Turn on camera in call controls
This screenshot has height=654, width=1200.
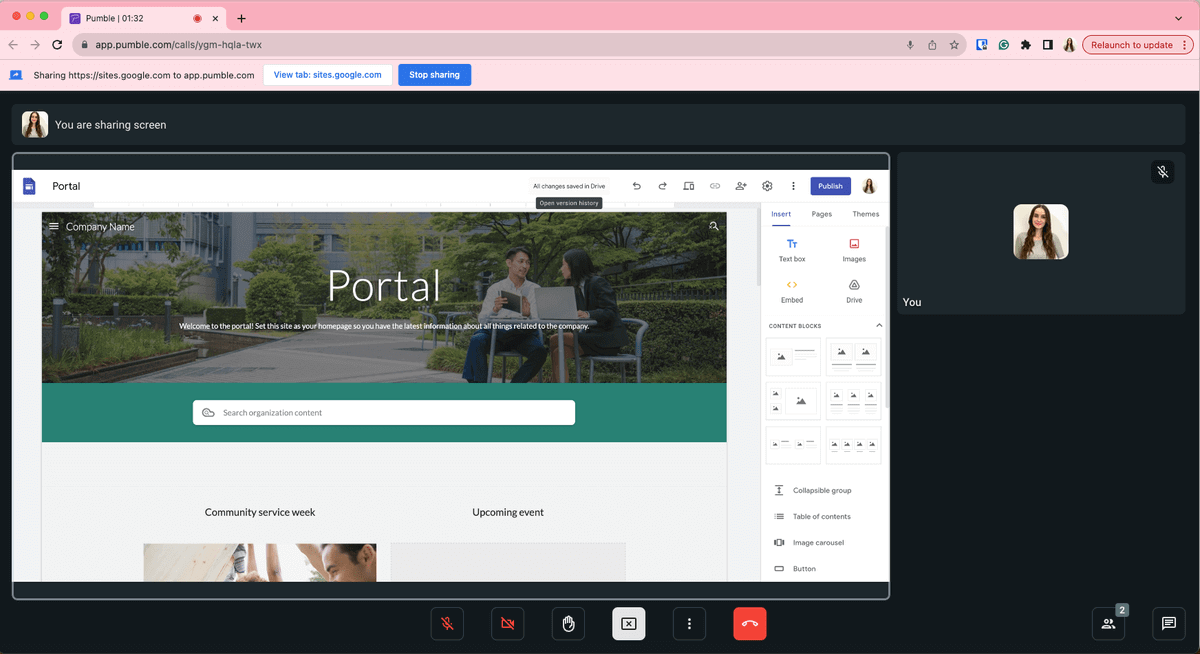[x=508, y=624]
